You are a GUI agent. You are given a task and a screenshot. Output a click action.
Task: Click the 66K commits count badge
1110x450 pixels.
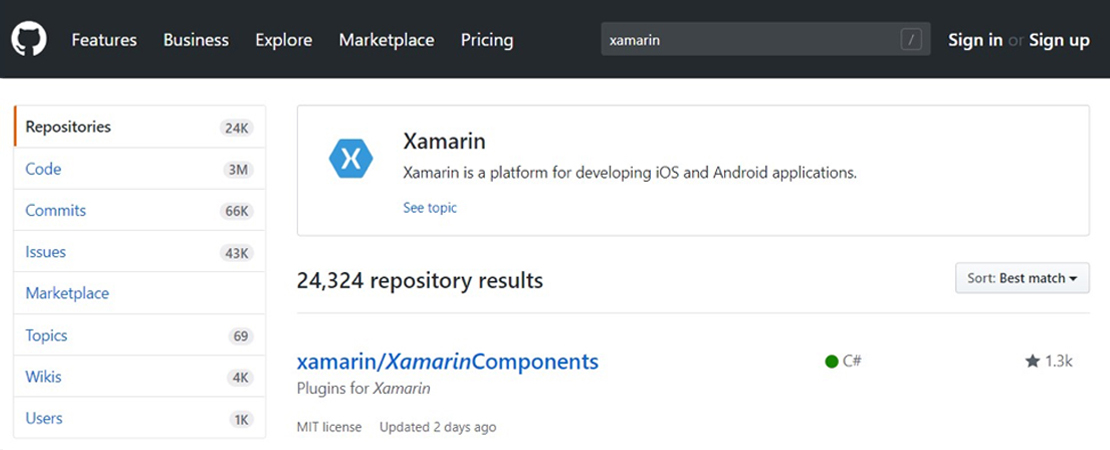[236, 212]
